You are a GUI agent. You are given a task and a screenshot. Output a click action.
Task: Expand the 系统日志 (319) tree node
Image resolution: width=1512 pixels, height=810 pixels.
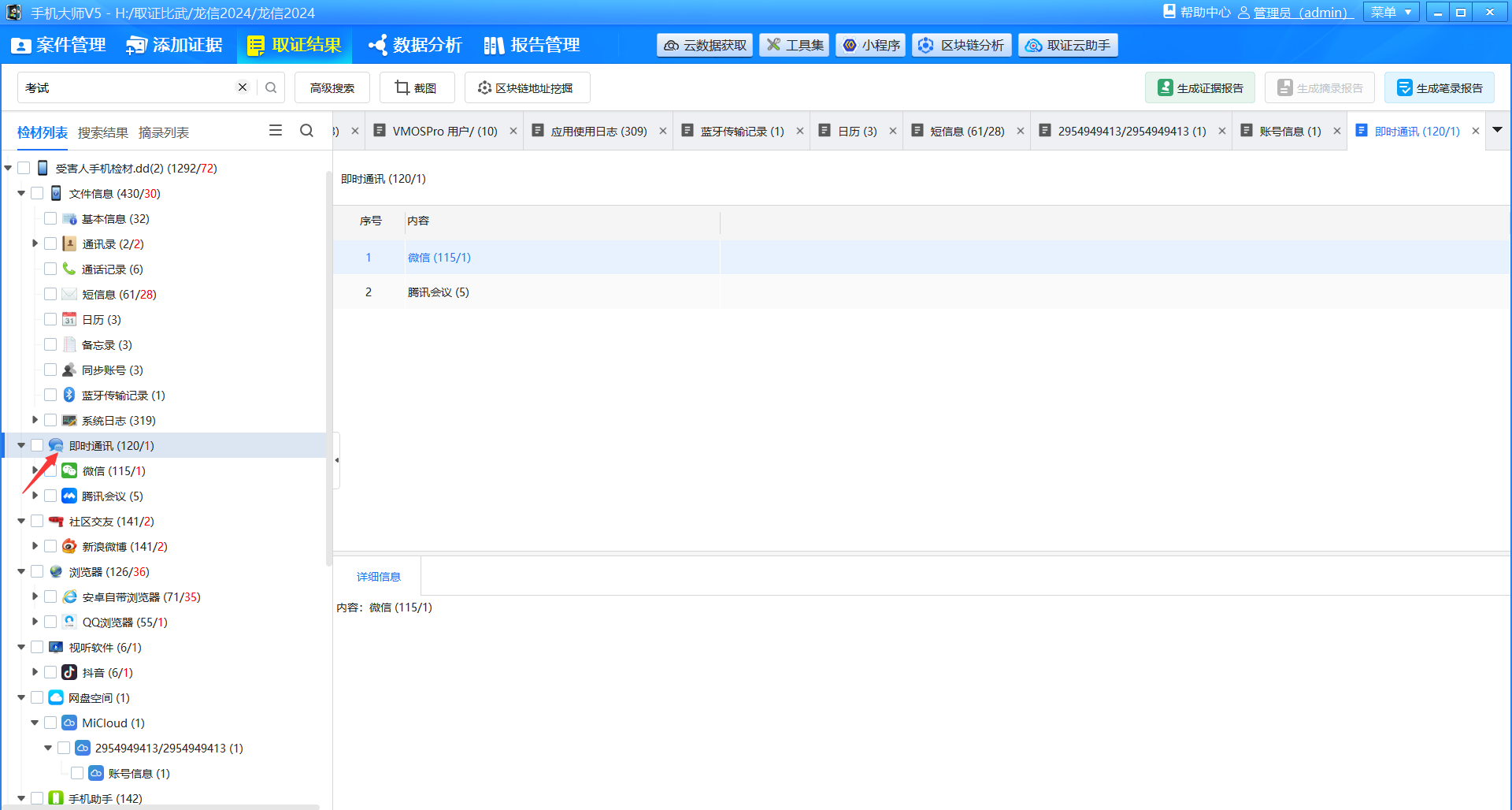[35, 420]
